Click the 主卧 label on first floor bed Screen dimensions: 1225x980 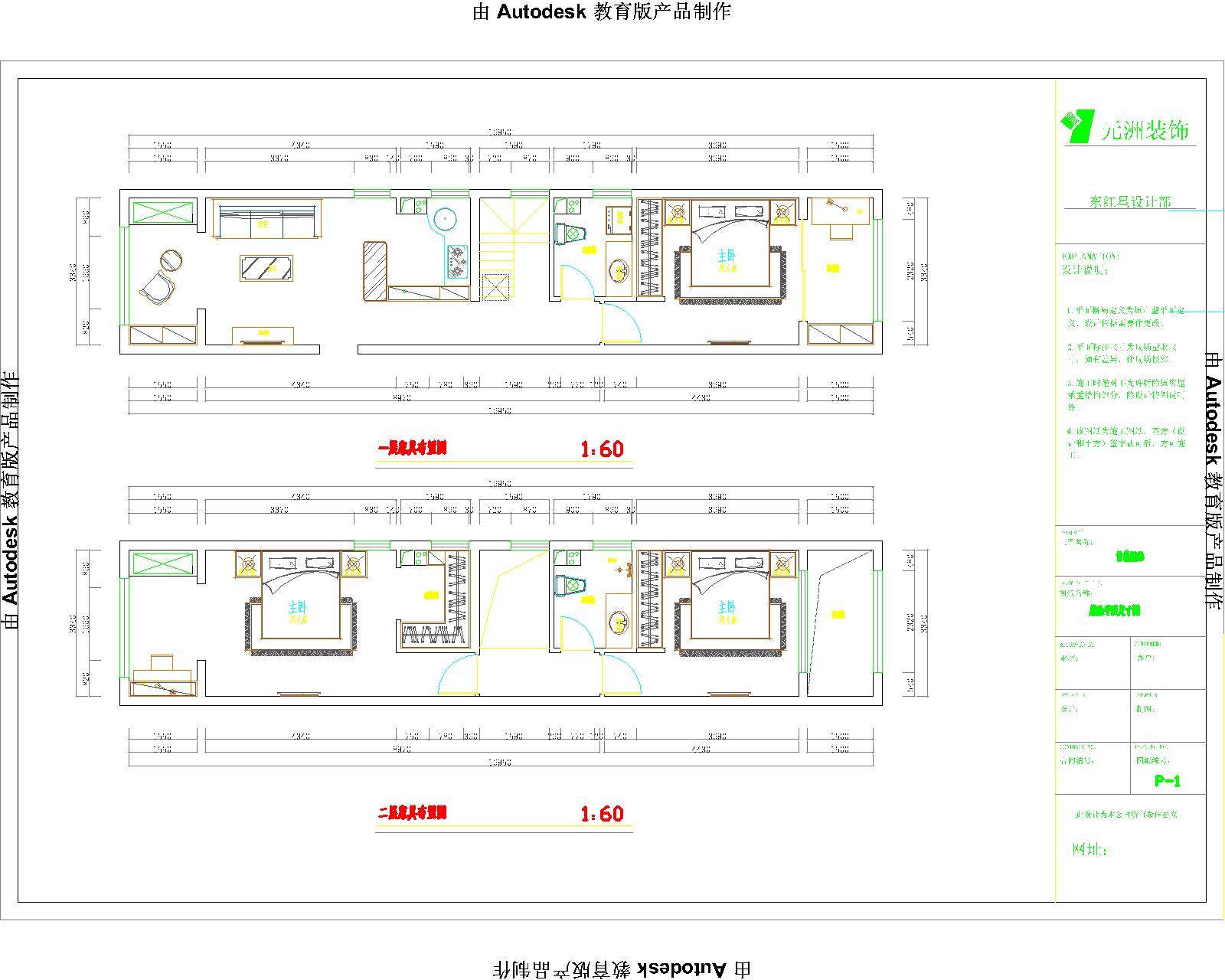(727, 255)
